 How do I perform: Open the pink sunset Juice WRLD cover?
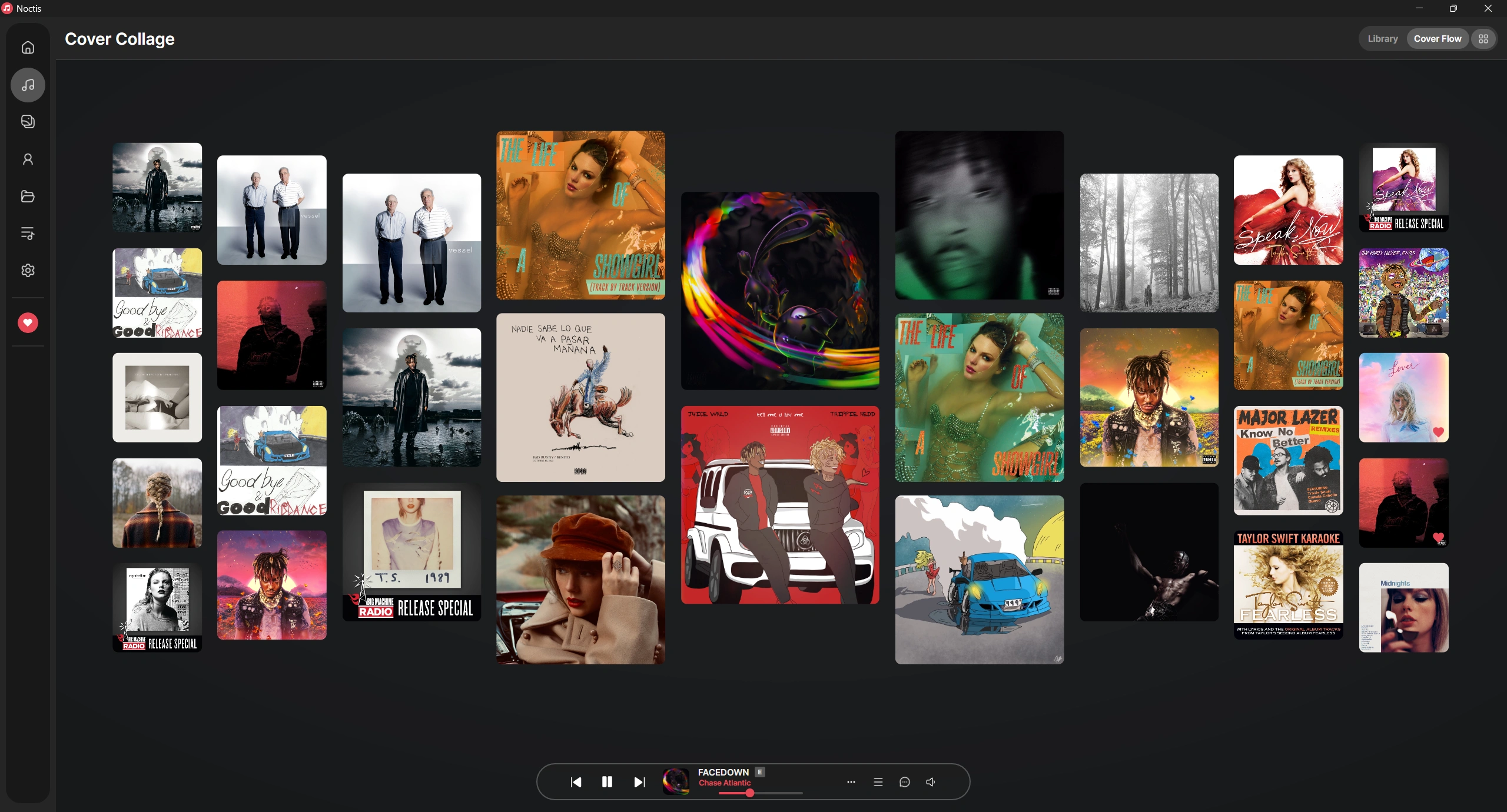coord(271,585)
